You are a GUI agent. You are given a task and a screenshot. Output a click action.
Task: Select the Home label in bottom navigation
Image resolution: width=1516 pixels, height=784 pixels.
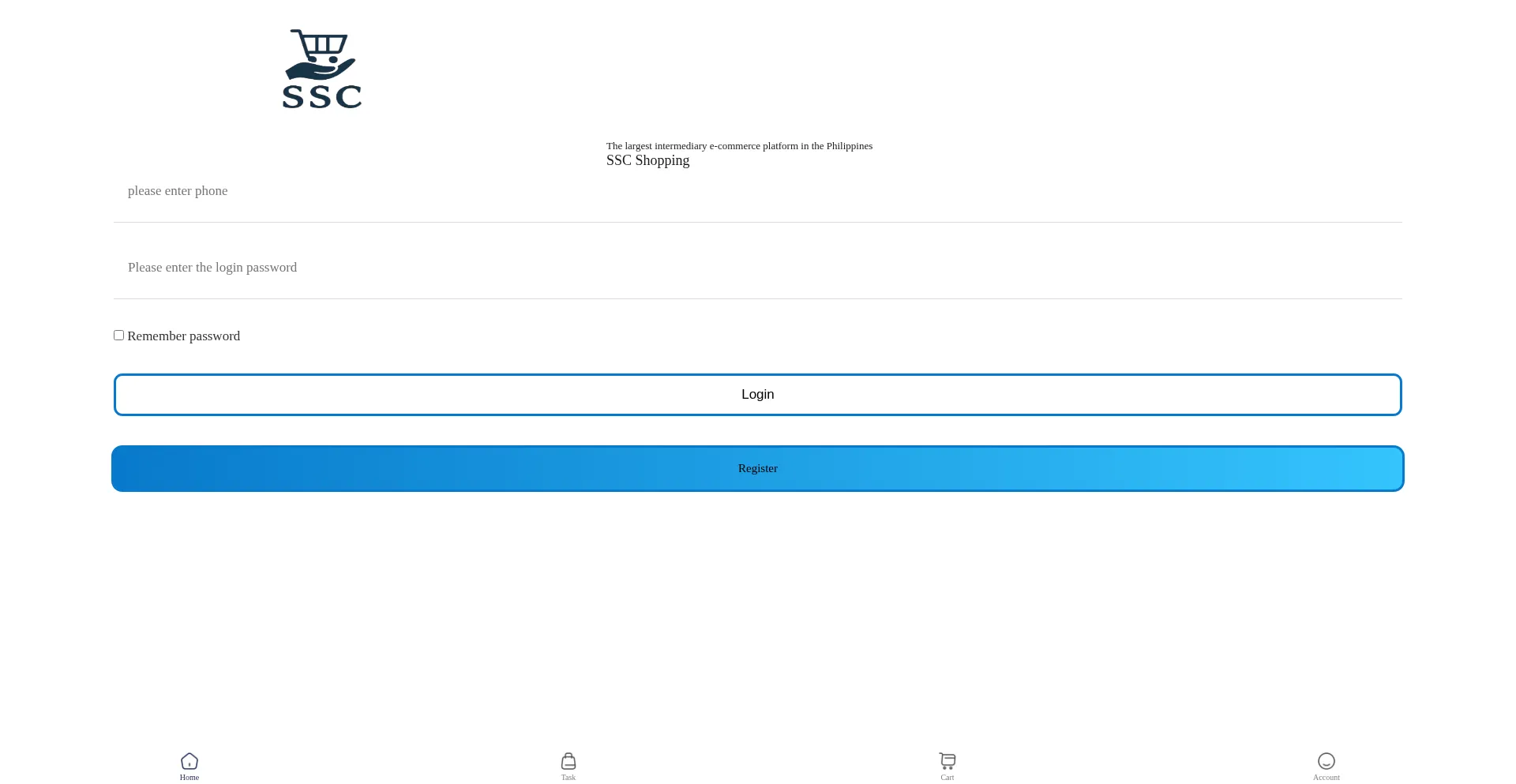click(x=189, y=778)
